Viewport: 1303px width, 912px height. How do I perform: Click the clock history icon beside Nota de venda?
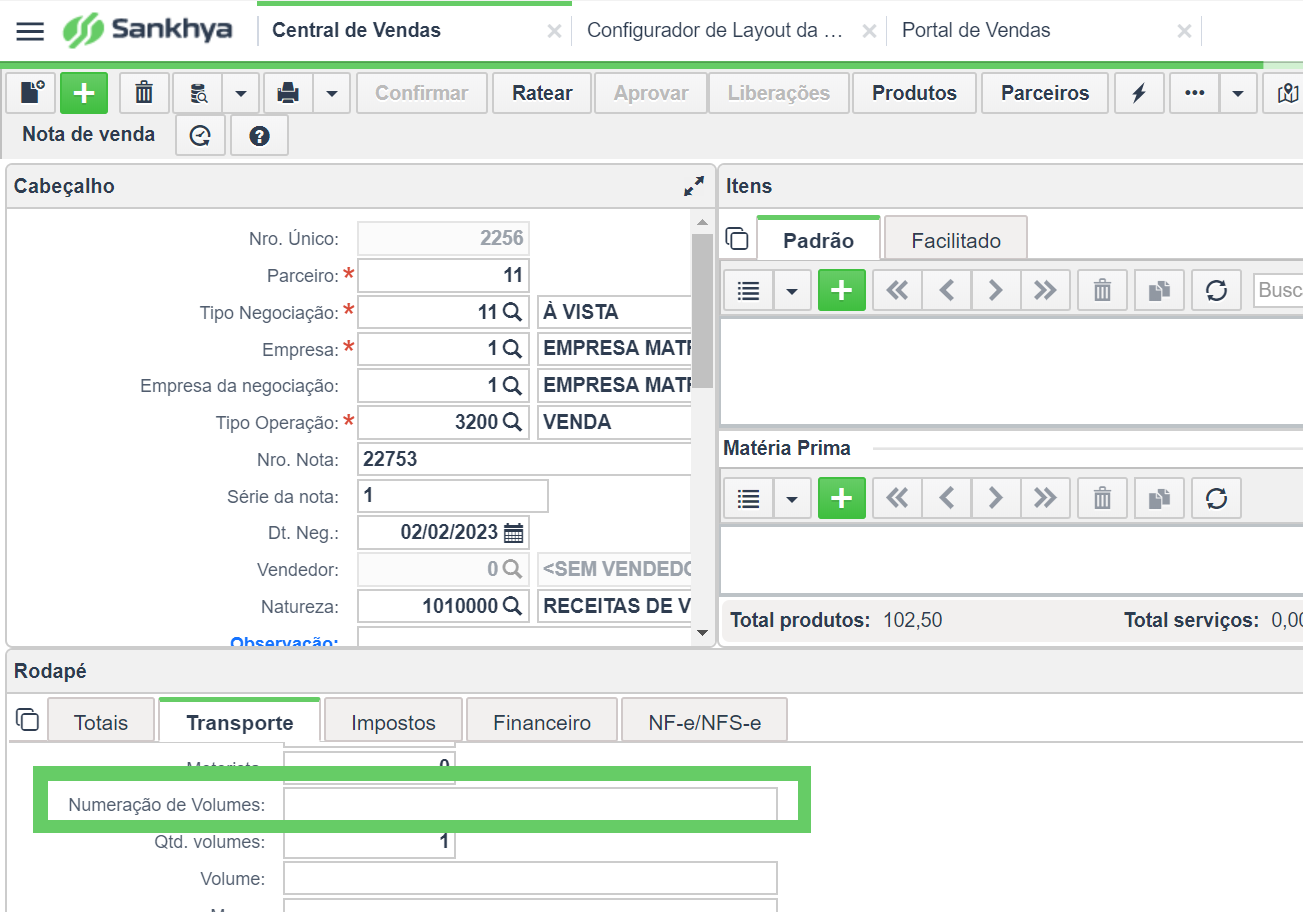(200, 136)
